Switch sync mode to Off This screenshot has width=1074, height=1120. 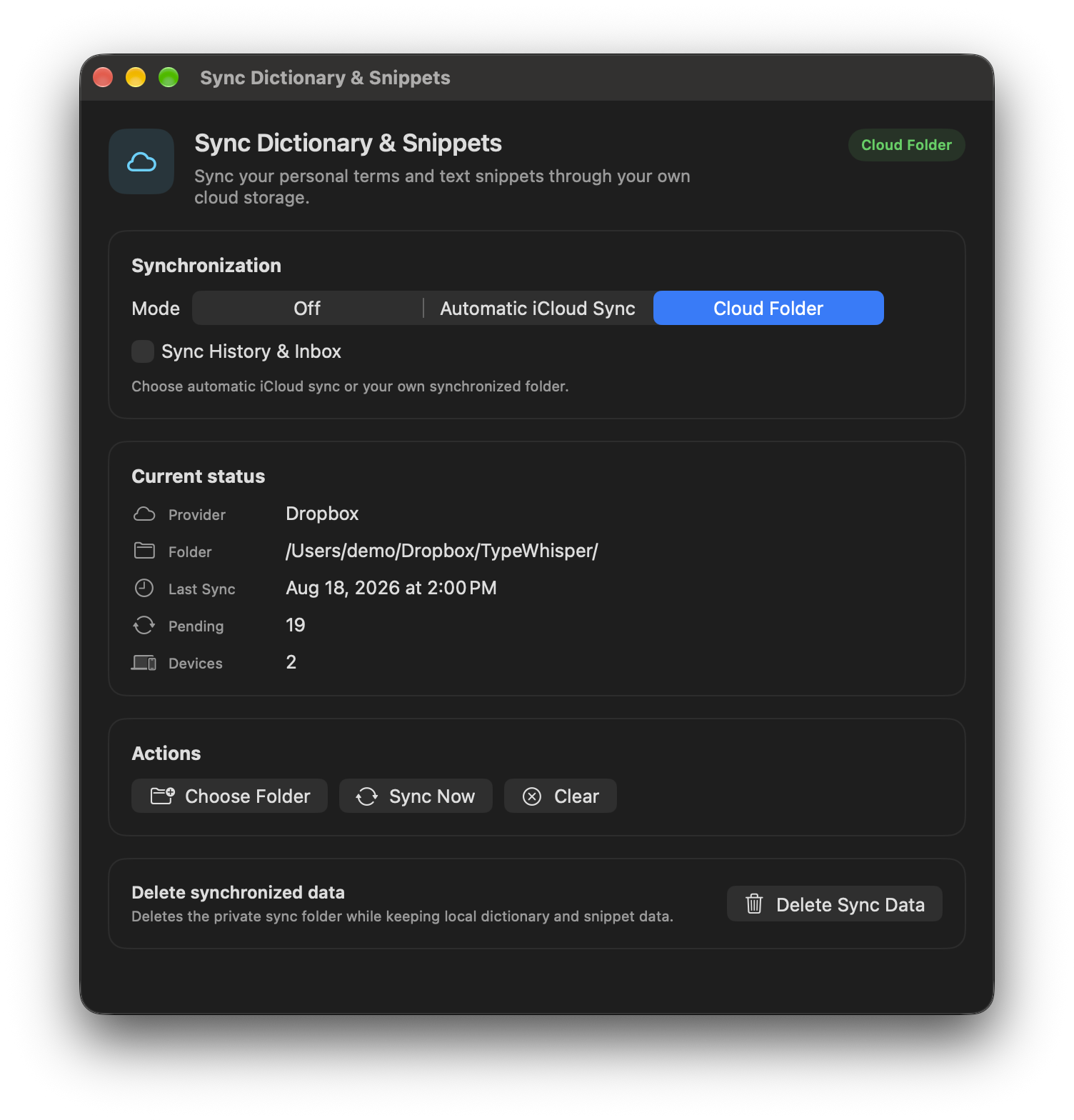(307, 308)
